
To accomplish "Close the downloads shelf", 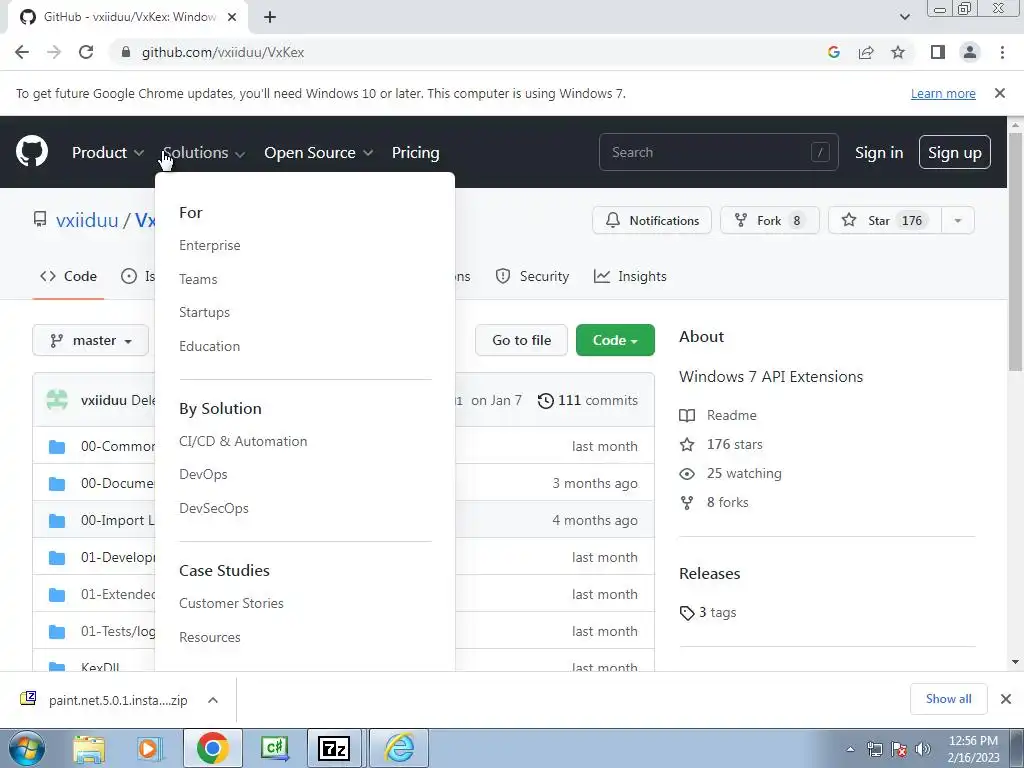I will click(1006, 699).
